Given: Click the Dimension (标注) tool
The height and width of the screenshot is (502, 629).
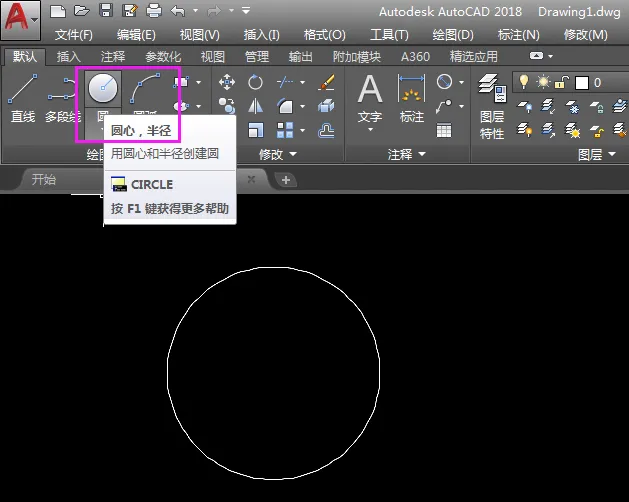Looking at the screenshot, I should coord(412,99).
